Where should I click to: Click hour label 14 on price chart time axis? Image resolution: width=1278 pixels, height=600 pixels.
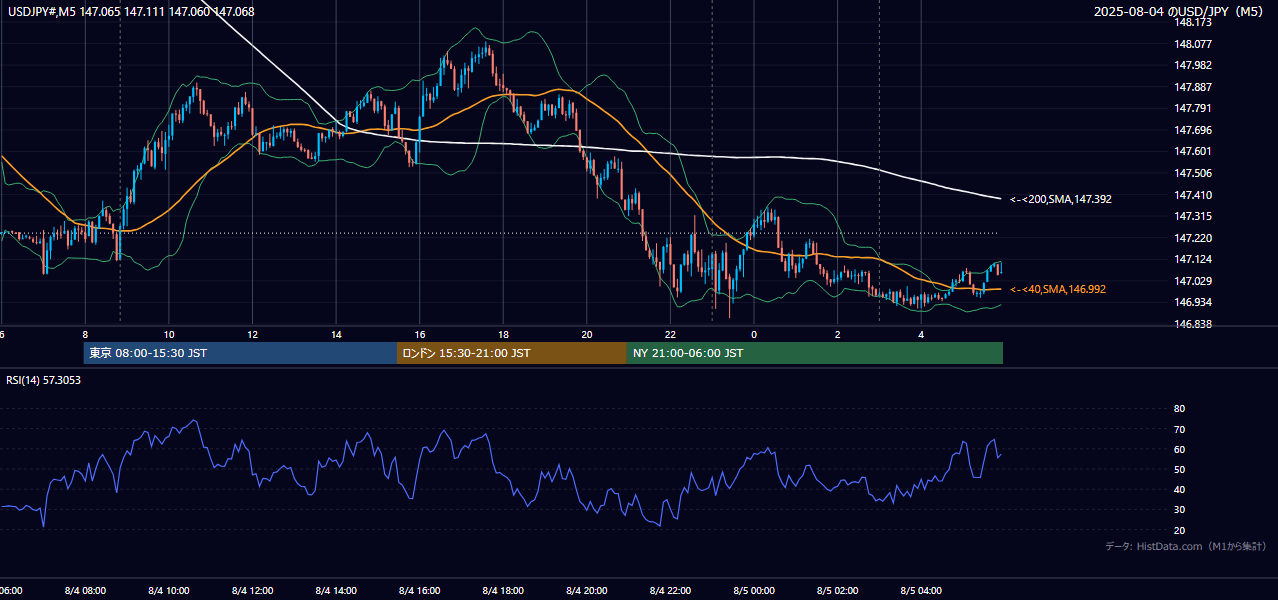pyautogui.click(x=336, y=335)
